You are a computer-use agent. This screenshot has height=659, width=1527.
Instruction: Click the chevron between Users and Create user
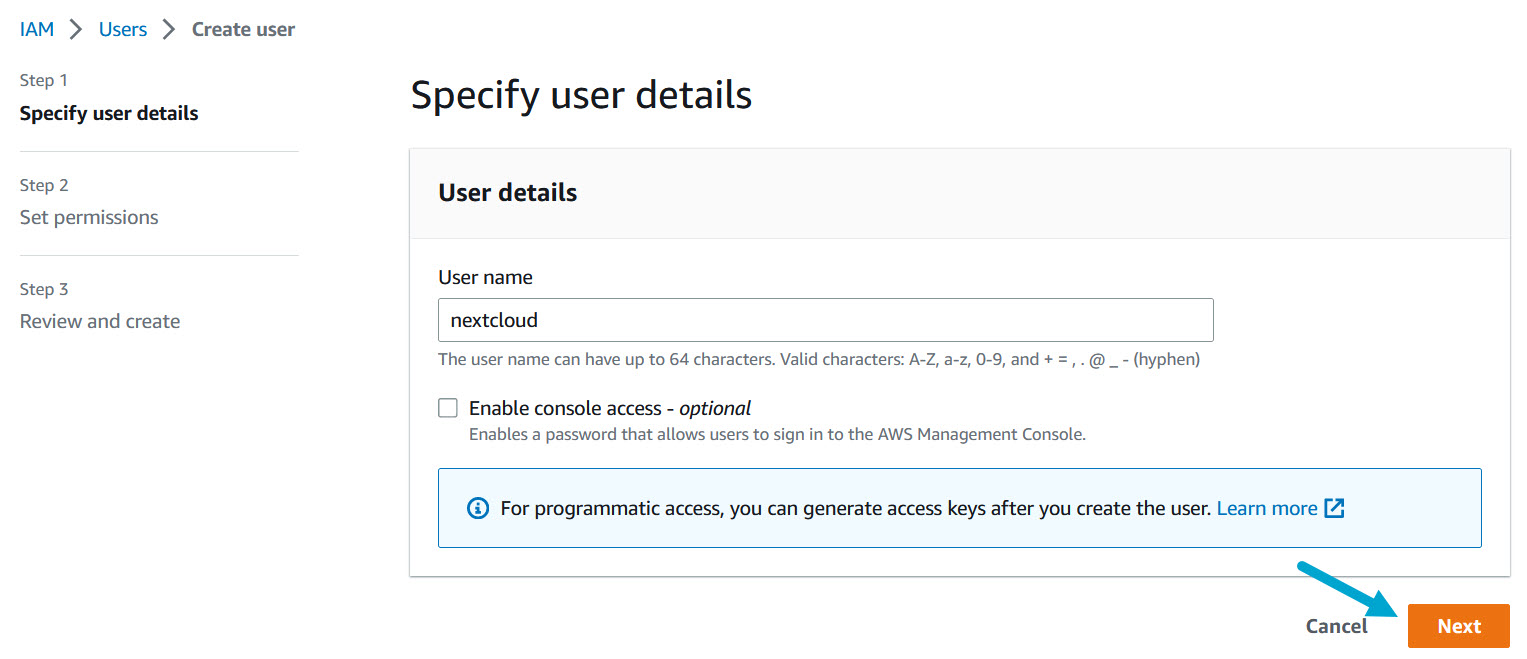168,29
